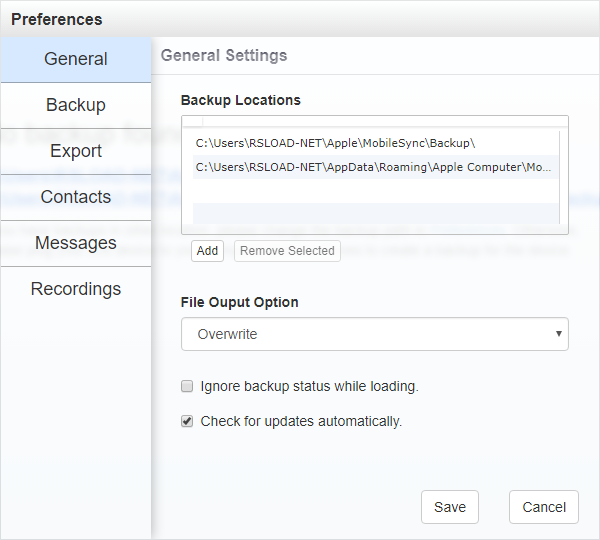The width and height of the screenshot is (600, 540).
Task: Open the File Output Option dropdown
Action: click(x=374, y=334)
